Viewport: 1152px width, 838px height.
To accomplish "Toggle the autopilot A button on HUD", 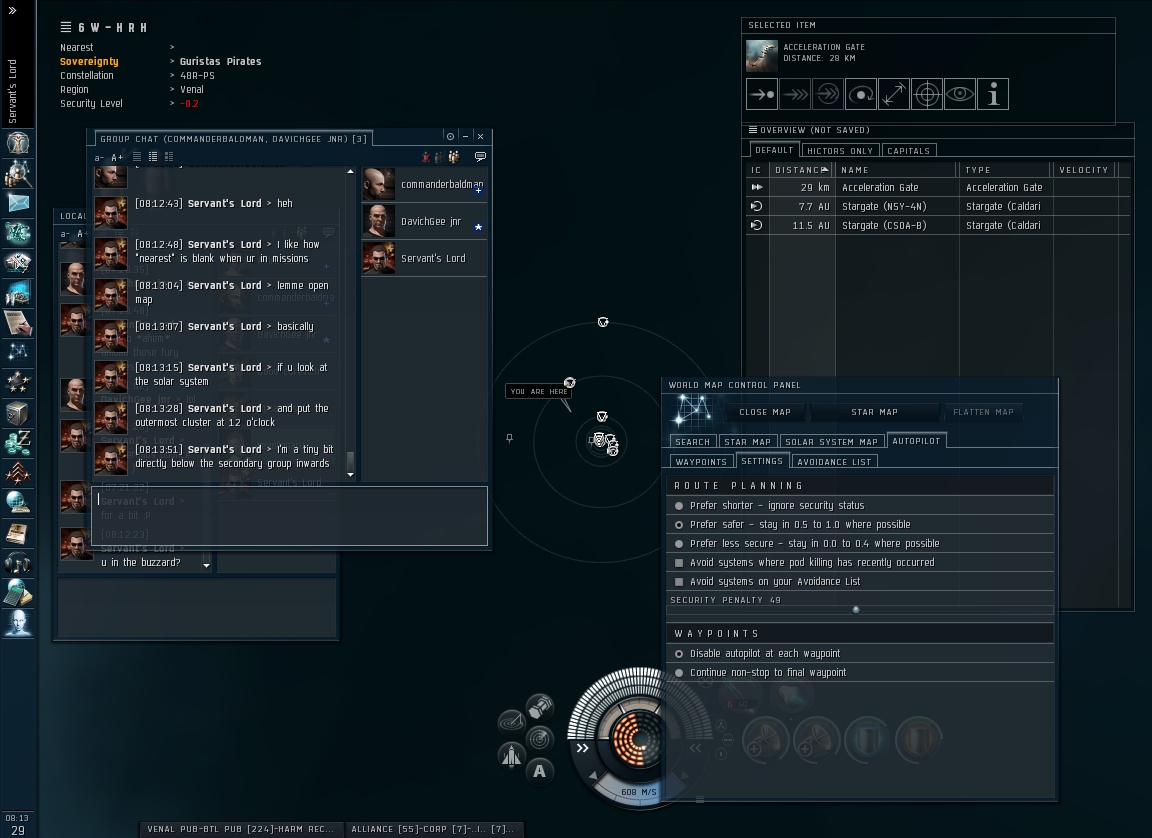I will pyautogui.click(x=539, y=771).
